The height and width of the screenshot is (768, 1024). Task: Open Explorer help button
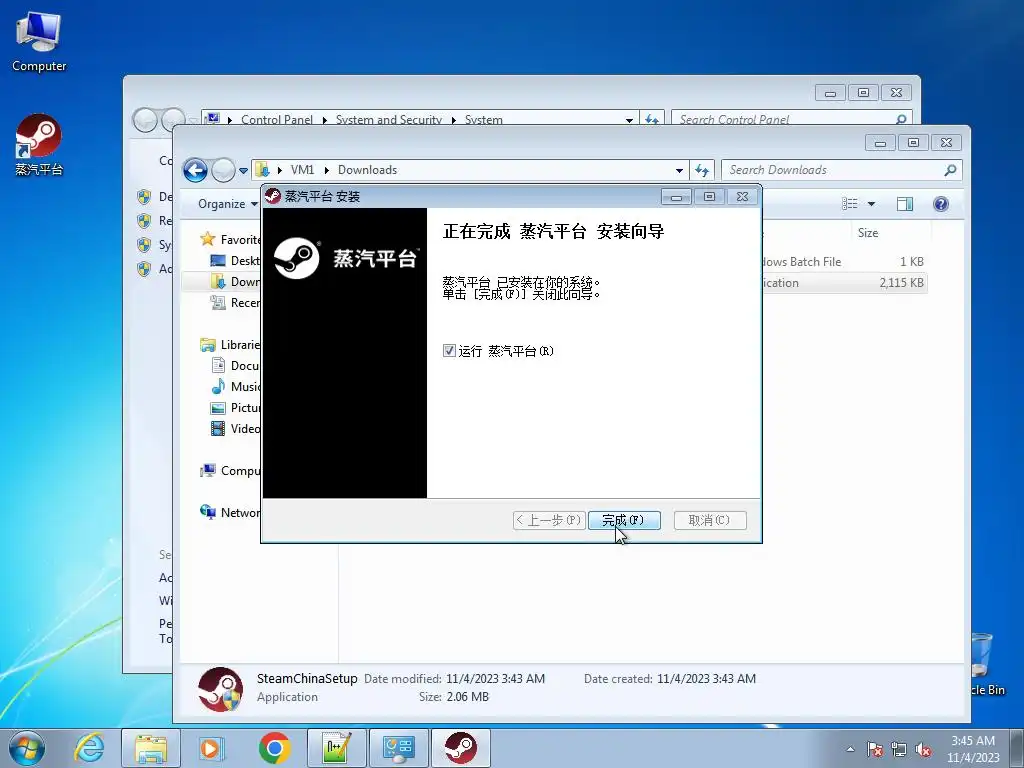point(941,204)
